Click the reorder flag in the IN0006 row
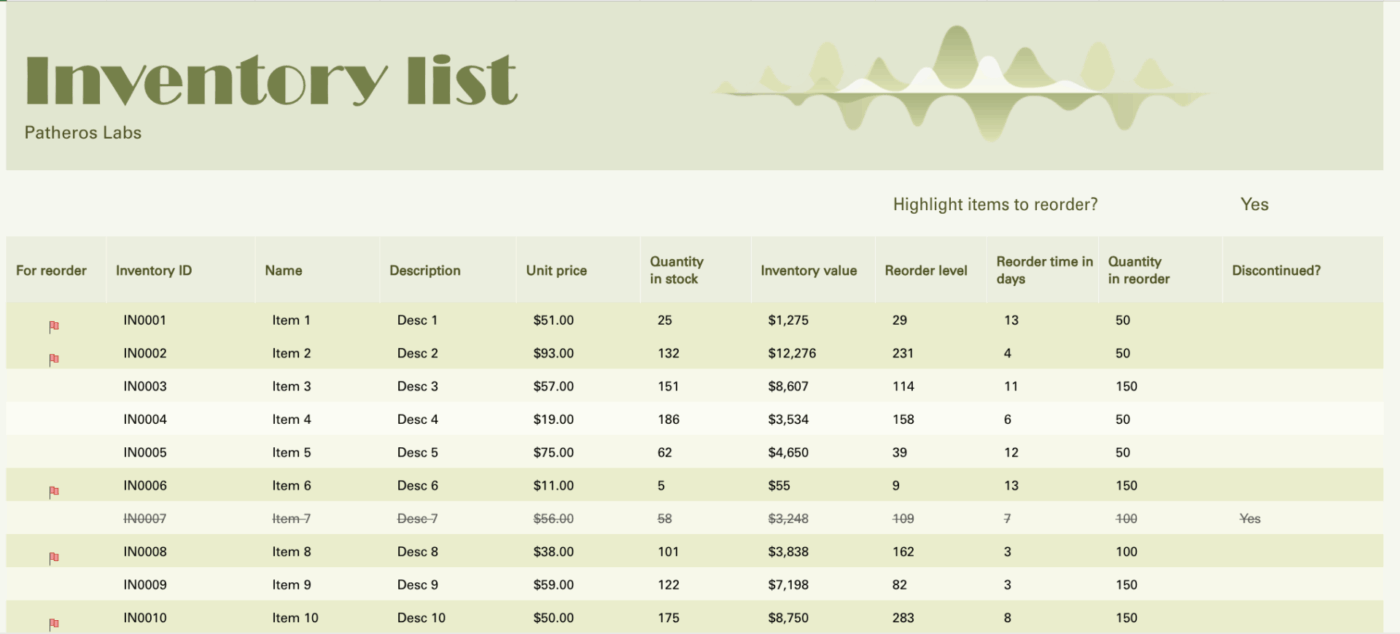The height and width of the screenshot is (634, 1400). (54, 492)
